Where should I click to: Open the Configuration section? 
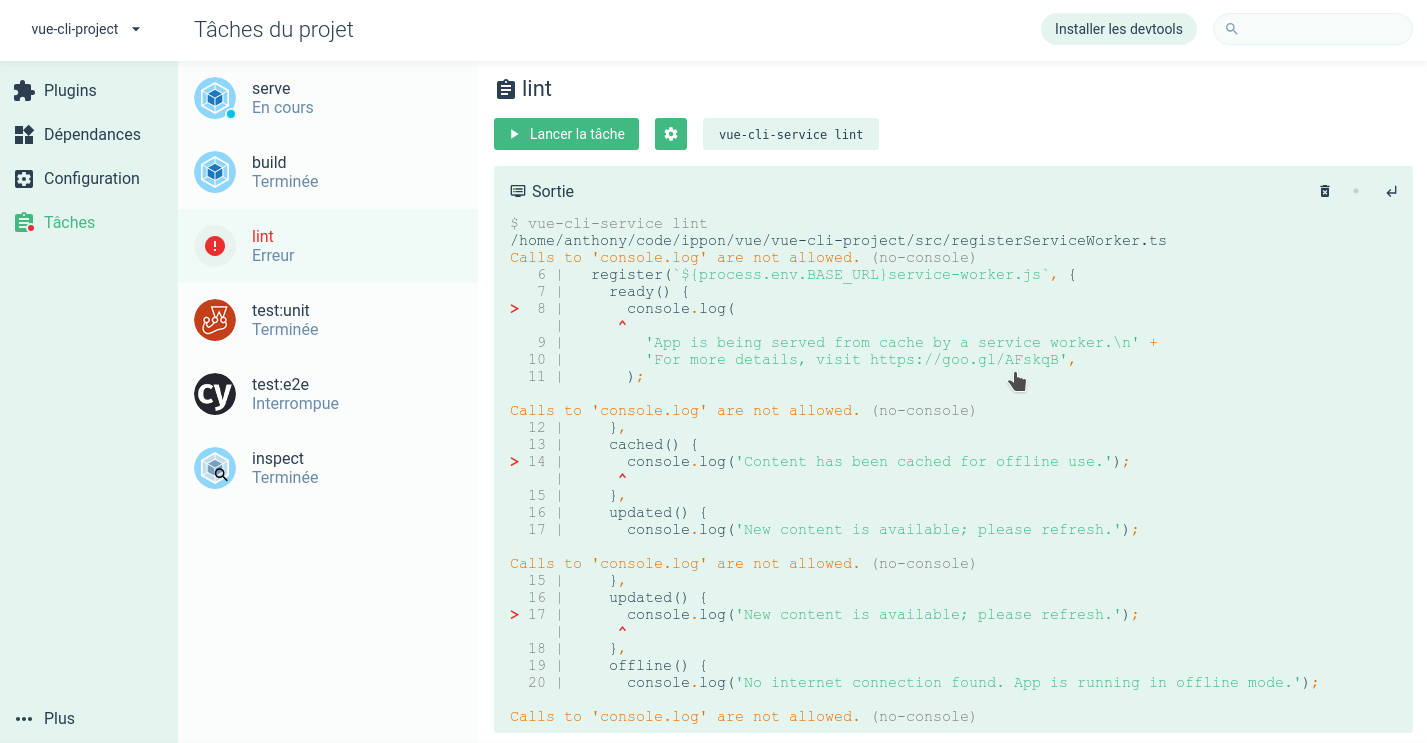tap(90, 178)
